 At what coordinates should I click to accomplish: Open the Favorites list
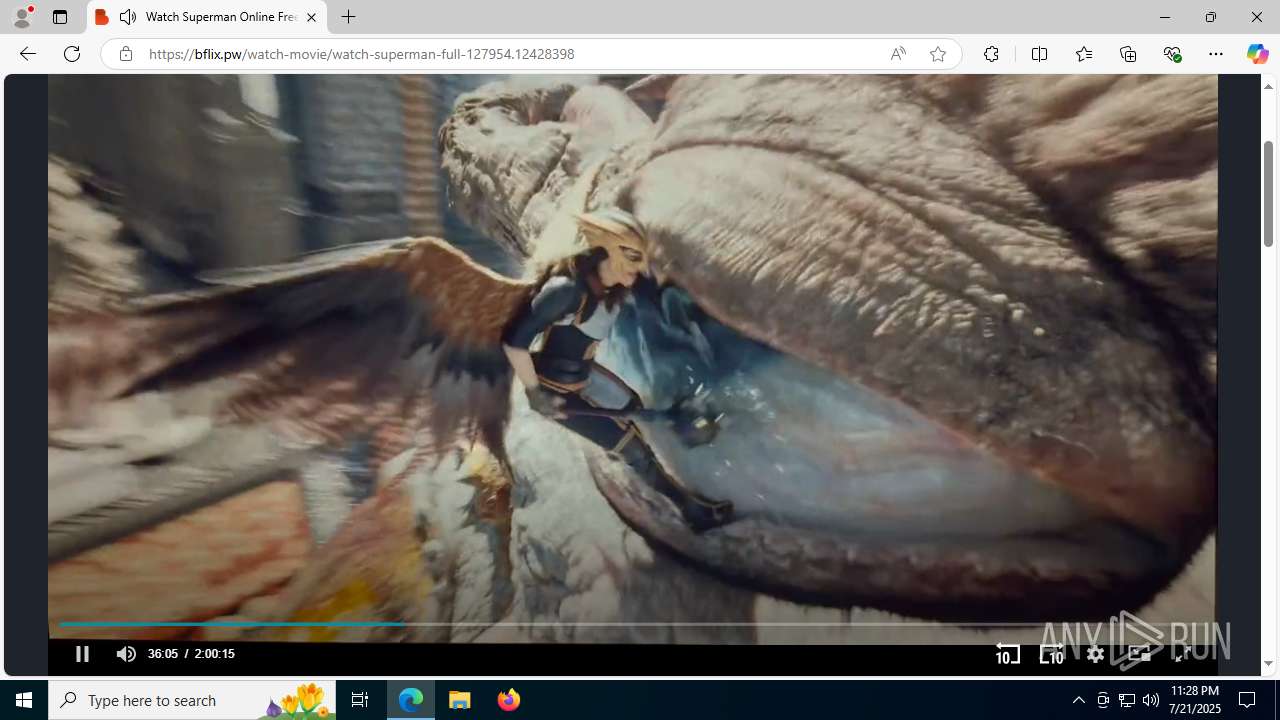click(x=1083, y=54)
